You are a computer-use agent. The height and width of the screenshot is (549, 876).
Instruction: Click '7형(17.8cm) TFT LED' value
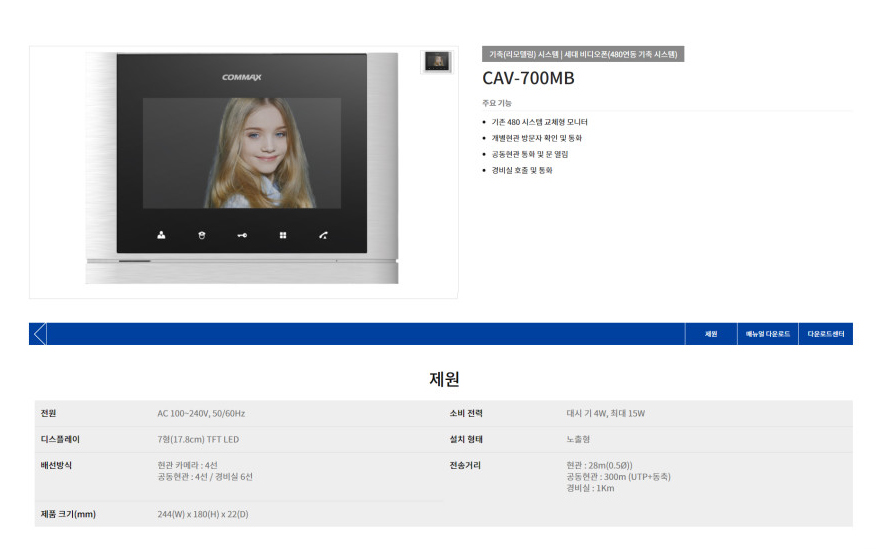[x=198, y=440]
